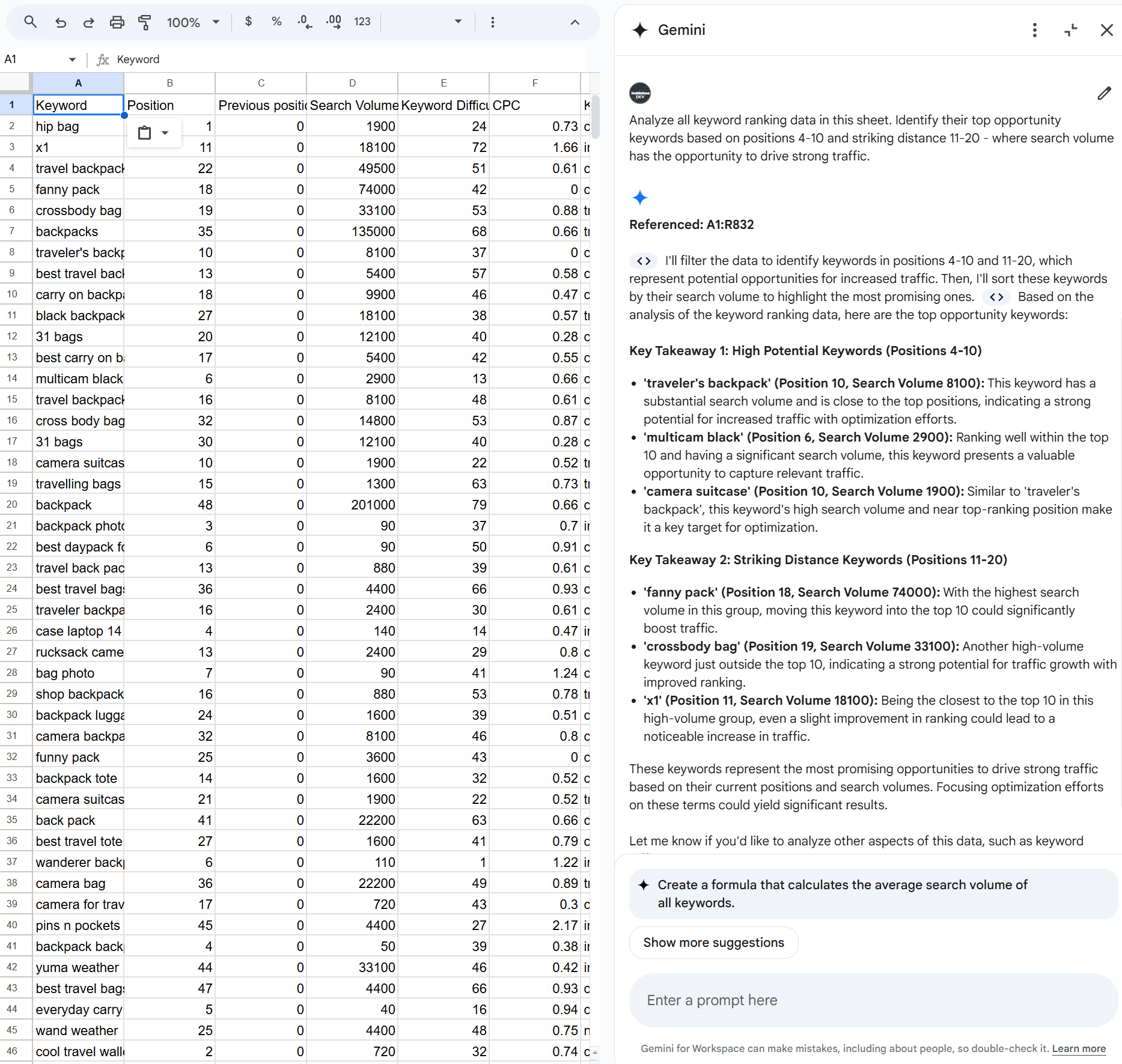Open the 100% zoom dropdown
Viewport: 1122px width, 1064px height.
pos(194,22)
